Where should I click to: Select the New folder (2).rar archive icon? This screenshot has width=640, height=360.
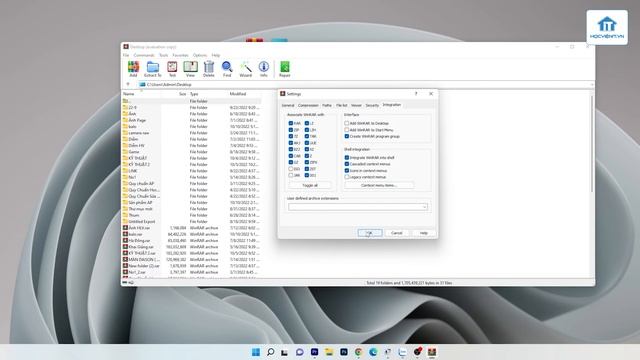pos(125,266)
